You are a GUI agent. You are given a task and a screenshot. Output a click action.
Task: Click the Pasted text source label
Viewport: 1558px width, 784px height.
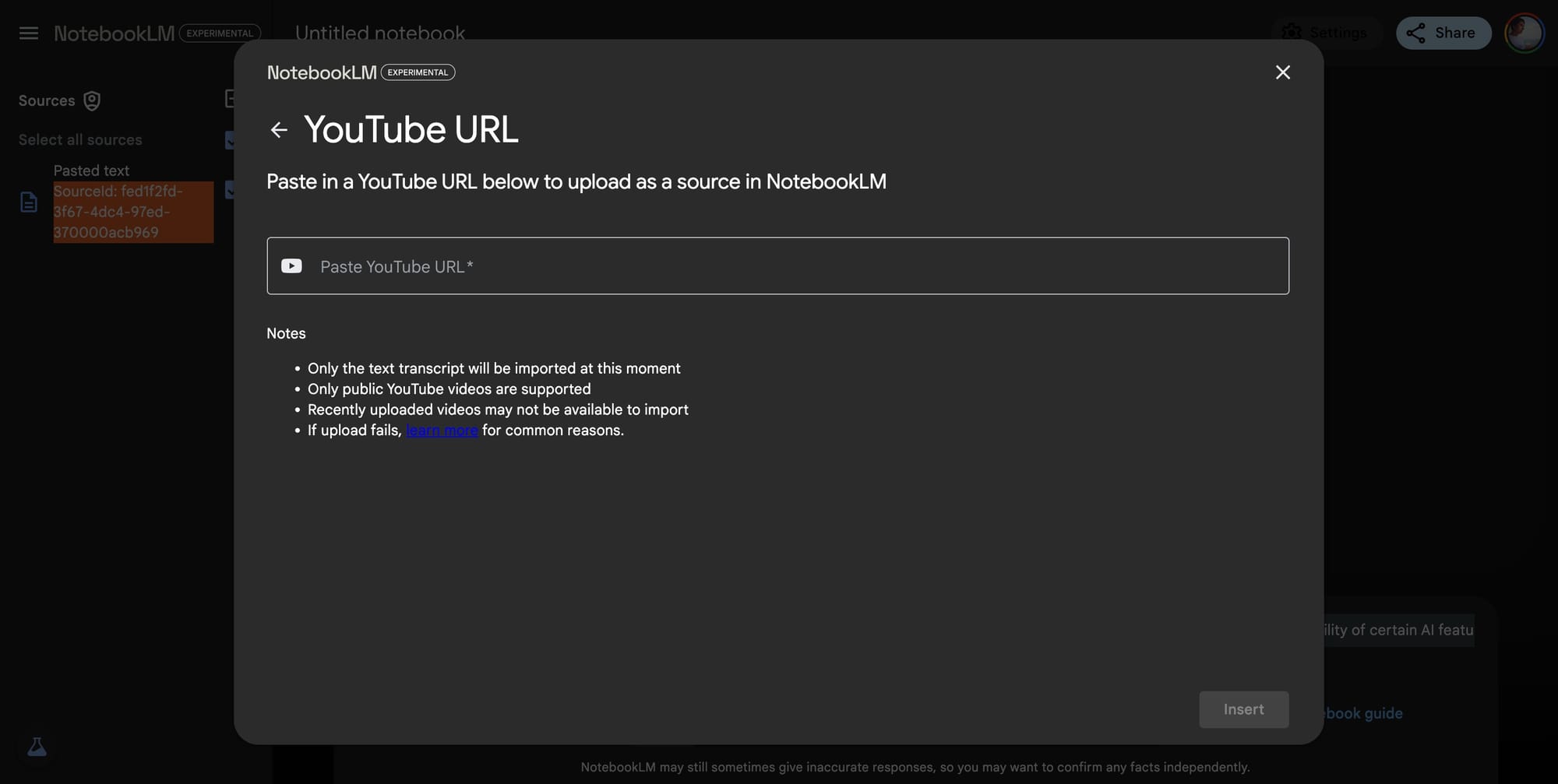[91, 171]
